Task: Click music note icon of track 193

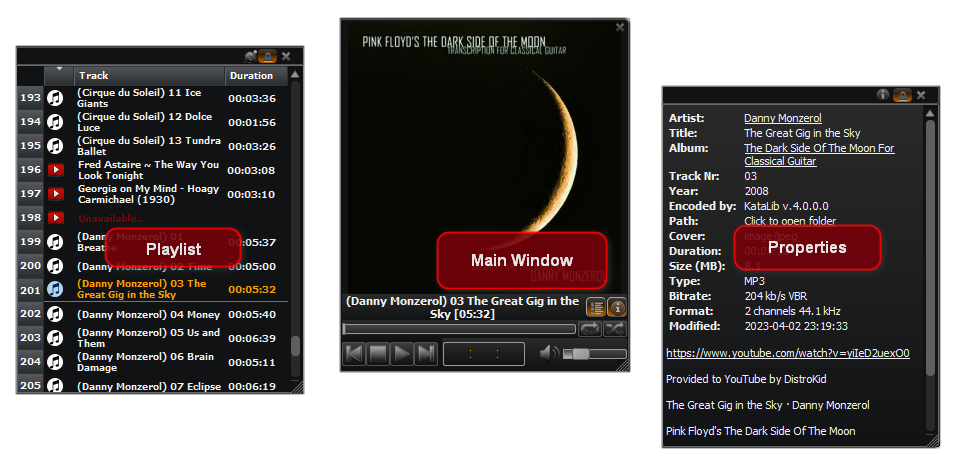Action: tap(56, 98)
